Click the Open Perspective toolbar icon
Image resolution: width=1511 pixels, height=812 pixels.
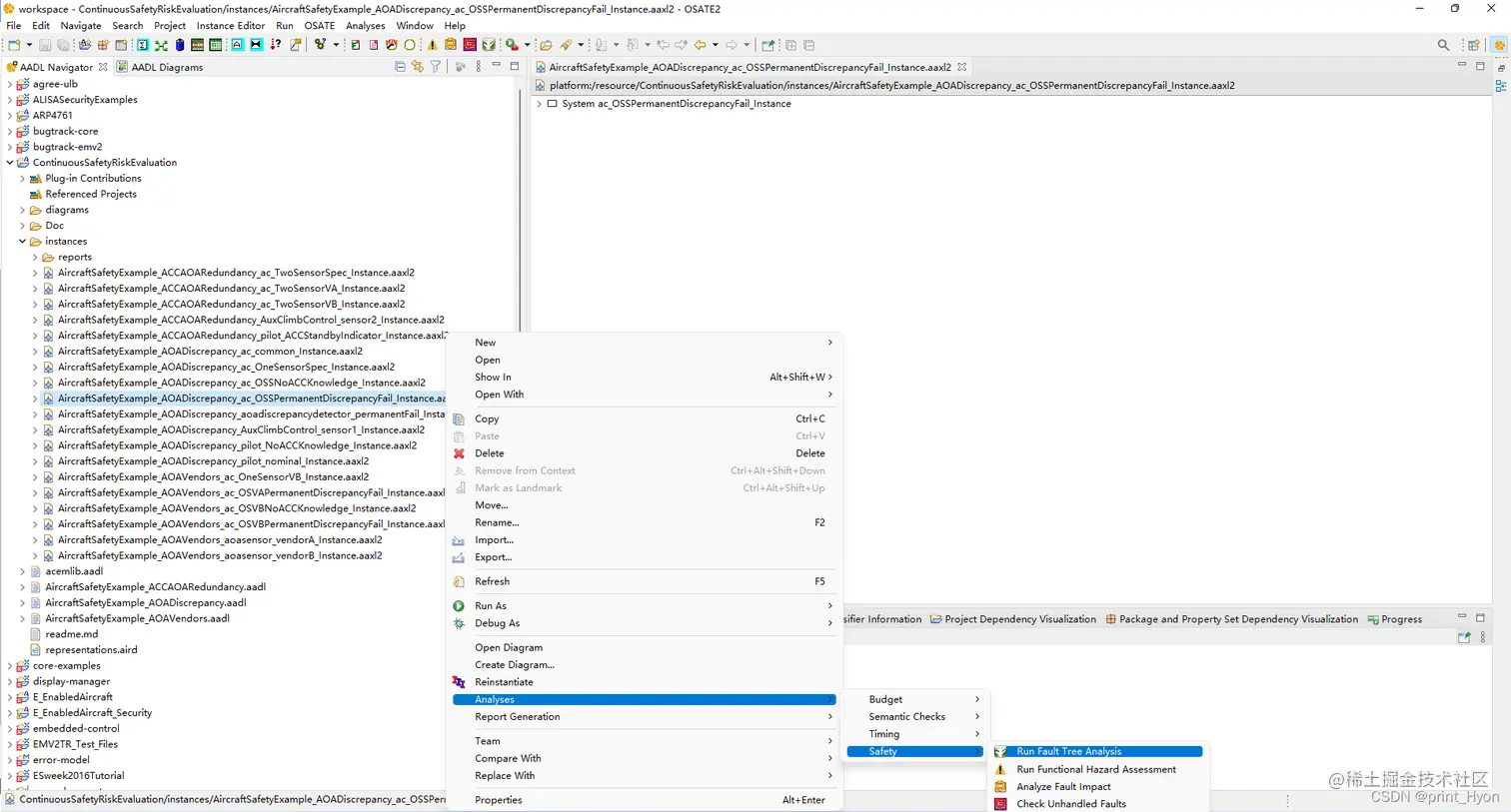click(1473, 45)
